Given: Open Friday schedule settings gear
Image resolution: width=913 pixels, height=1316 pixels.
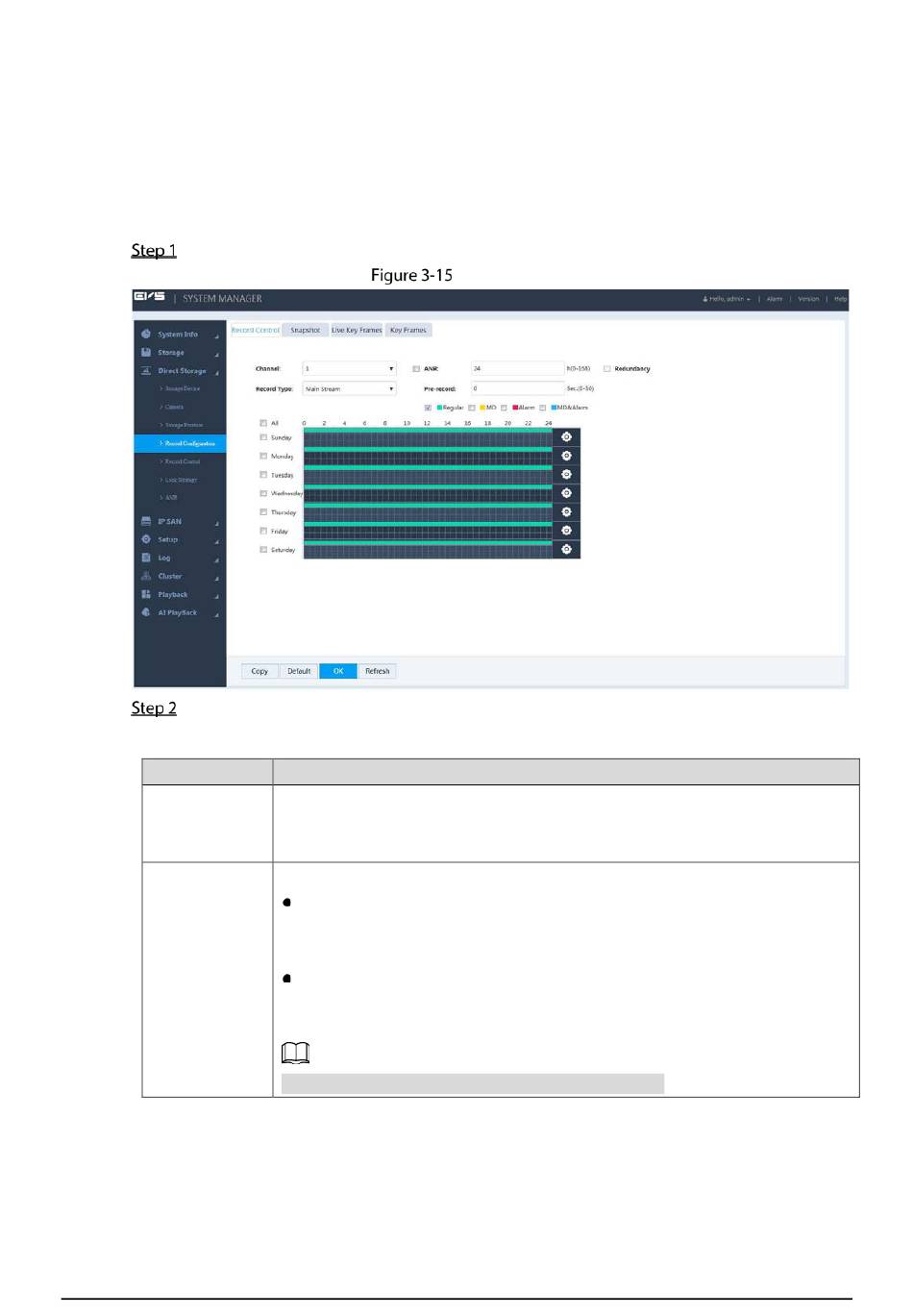Looking at the screenshot, I should pyautogui.click(x=566, y=531).
